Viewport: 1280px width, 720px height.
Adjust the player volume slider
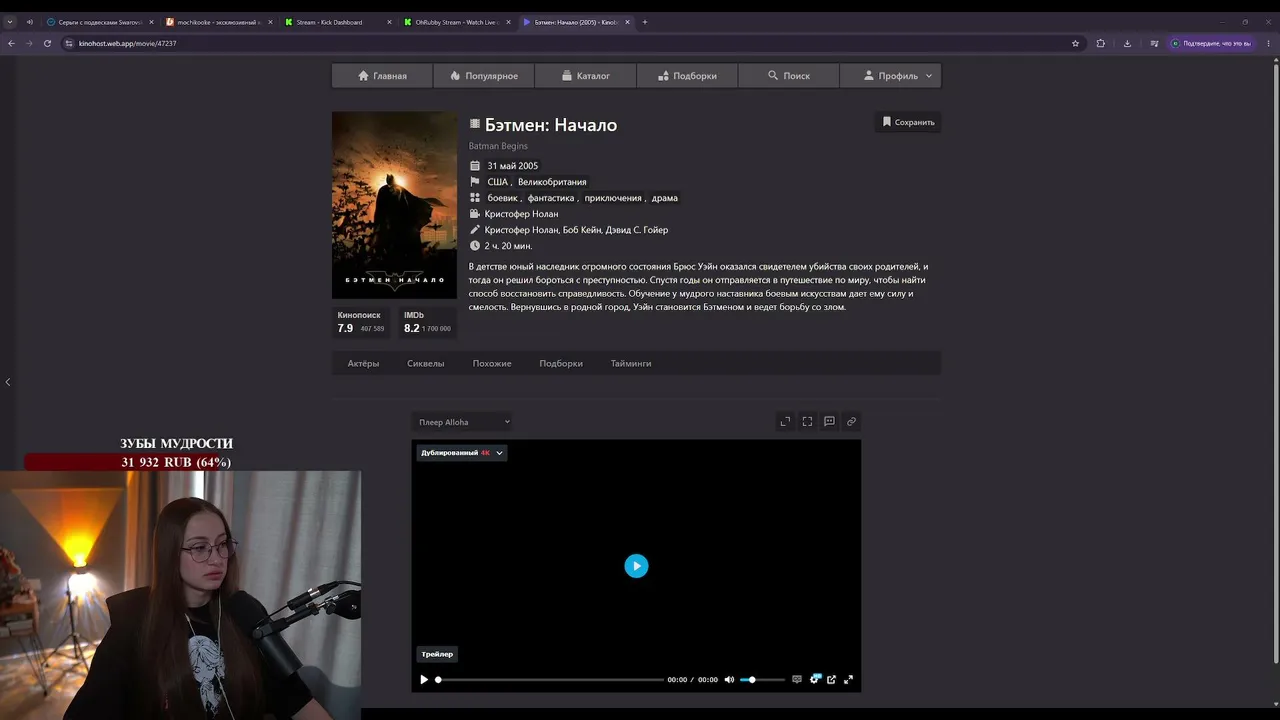pyautogui.click(x=762, y=680)
